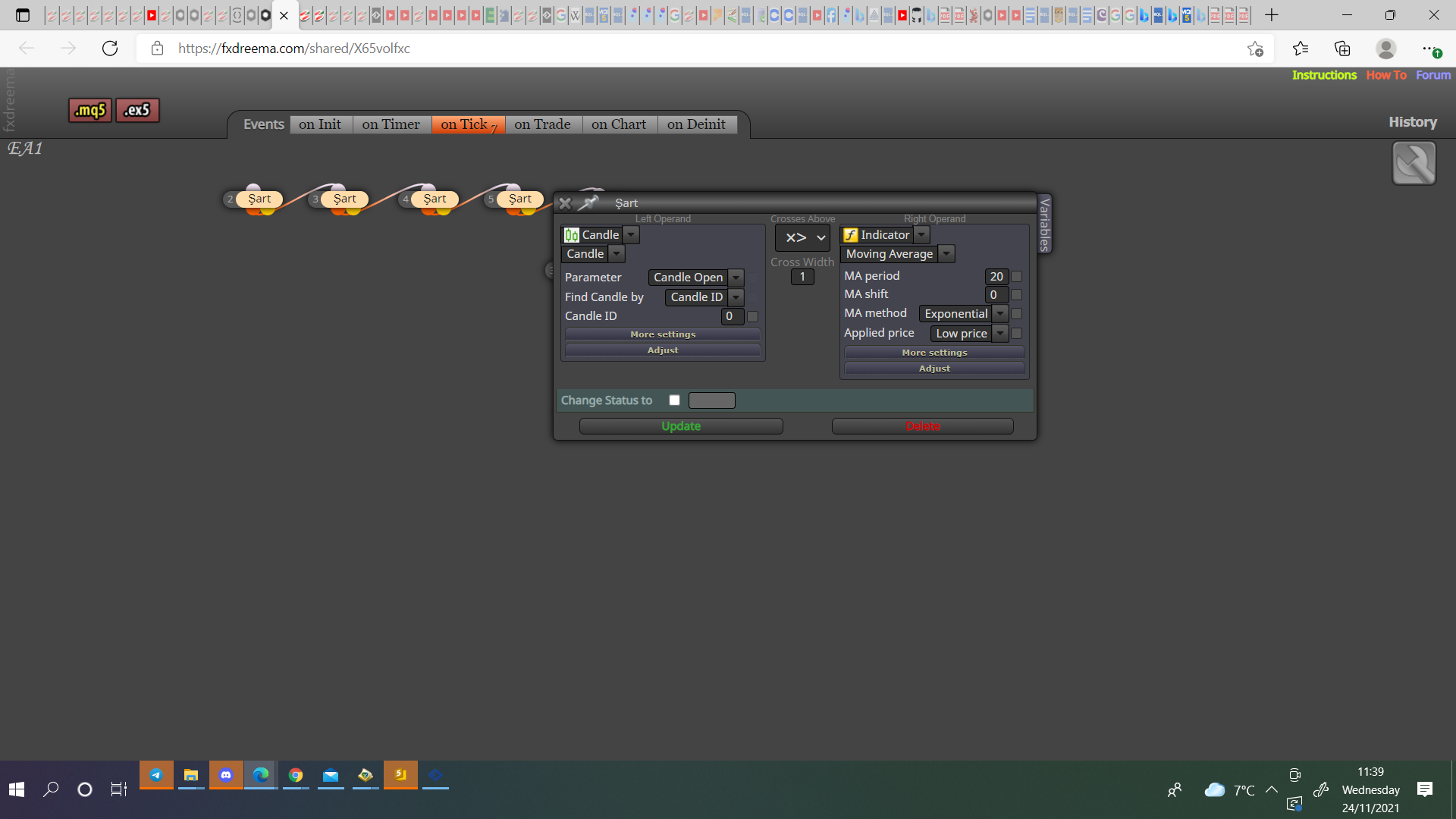The height and width of the screenshot is (819, 1456).
Task: Download the .mq5 source file
Action: 90,110
